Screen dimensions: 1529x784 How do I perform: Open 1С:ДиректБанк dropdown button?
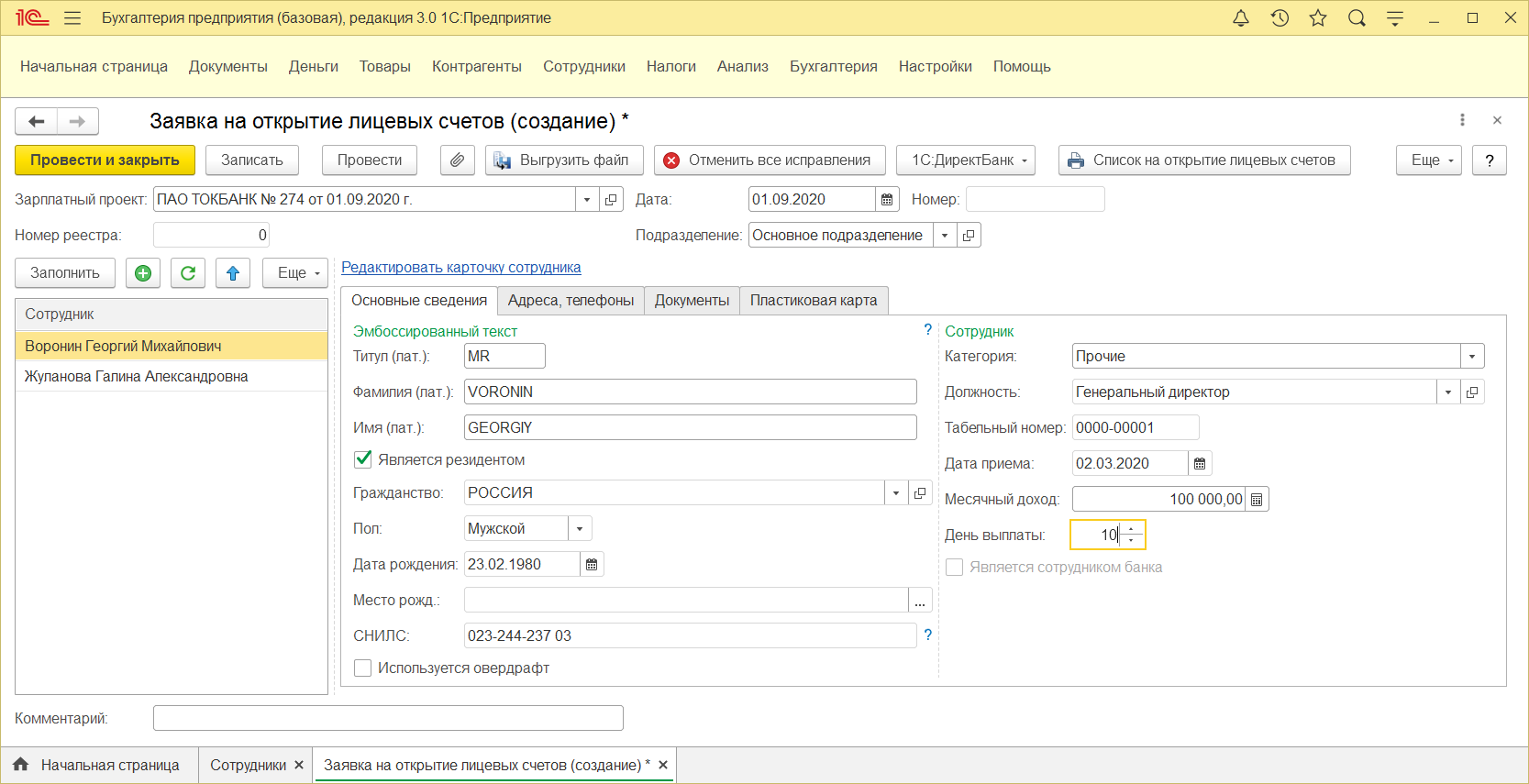967,160
